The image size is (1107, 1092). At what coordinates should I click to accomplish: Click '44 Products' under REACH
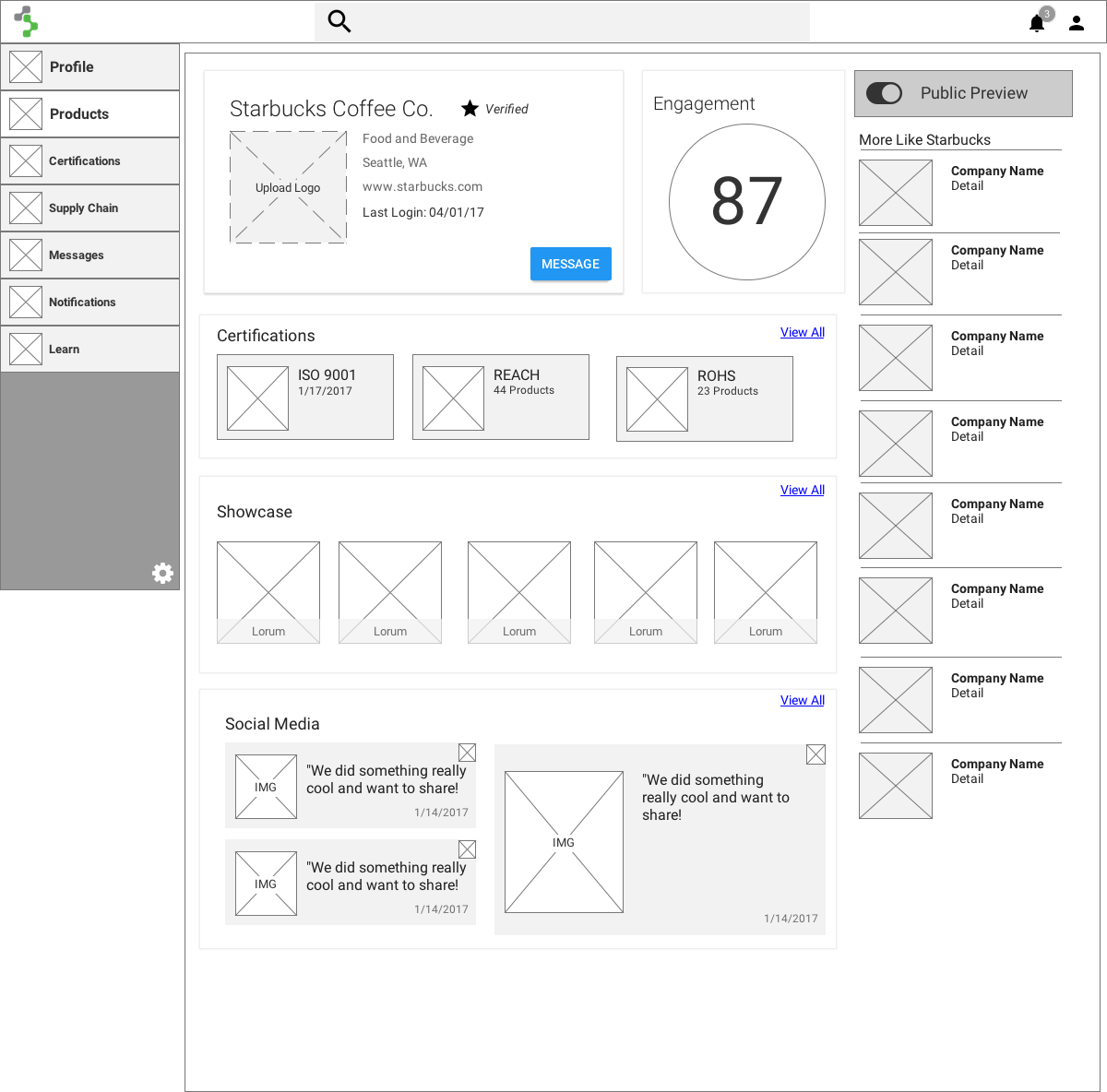point(524,390)
